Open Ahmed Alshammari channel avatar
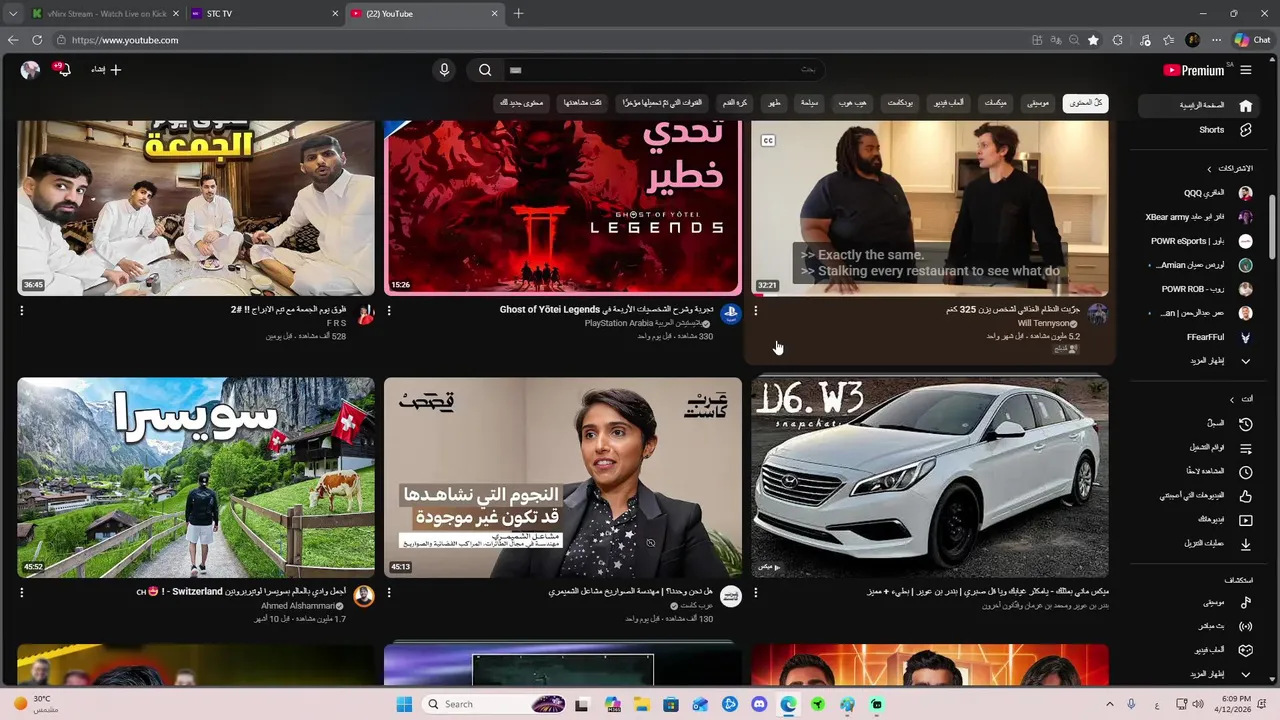This screenshot has width=1280, height=720. coord(364,597)
